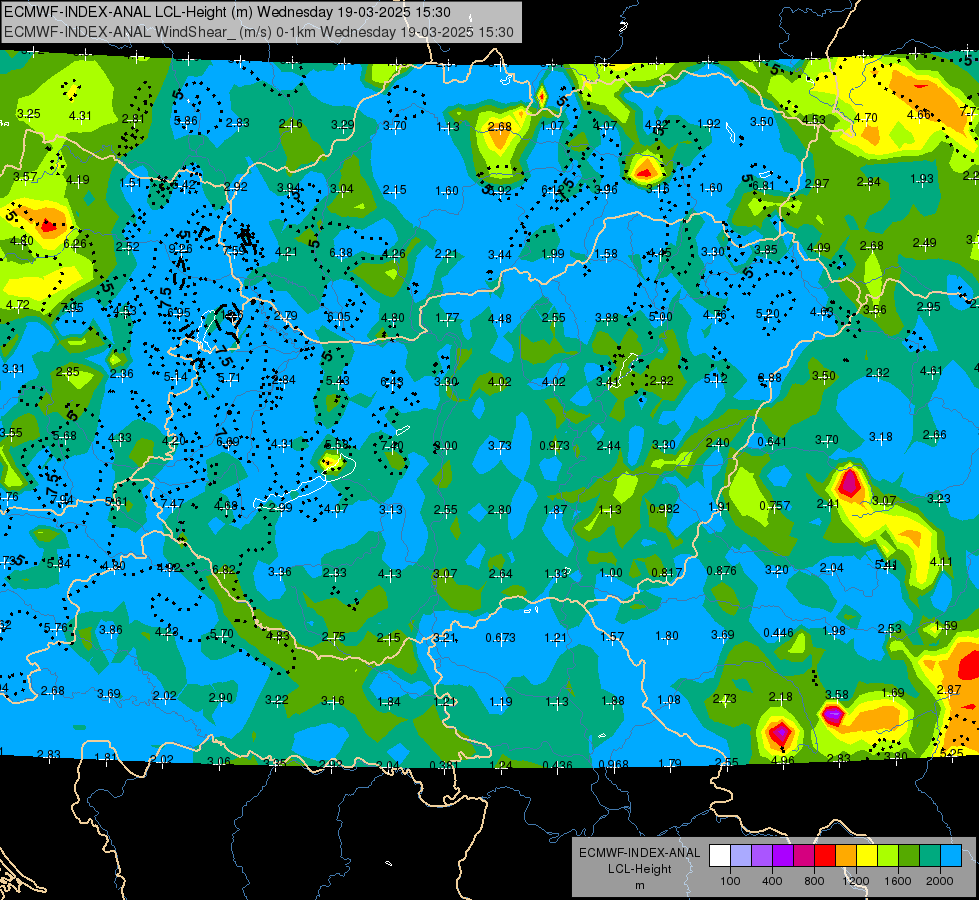Image resolution: width=979 pixels, height=900 pixels.
Task: Click the wind shear value 0.641
Action: click(x=772, y=442)
